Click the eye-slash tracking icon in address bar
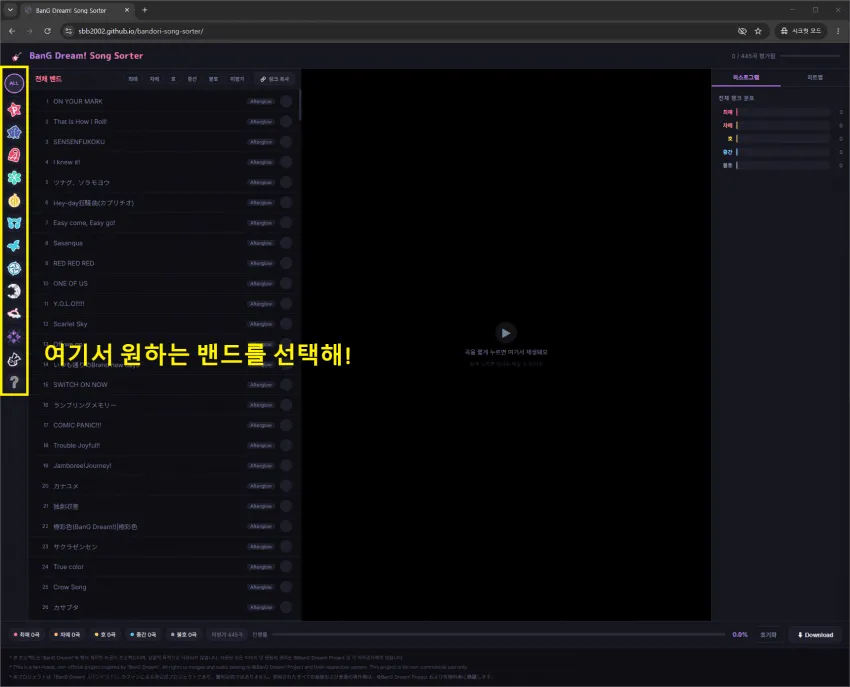This screenshot has width=850, height=687. pyautogui.click(x=742, y=31)
